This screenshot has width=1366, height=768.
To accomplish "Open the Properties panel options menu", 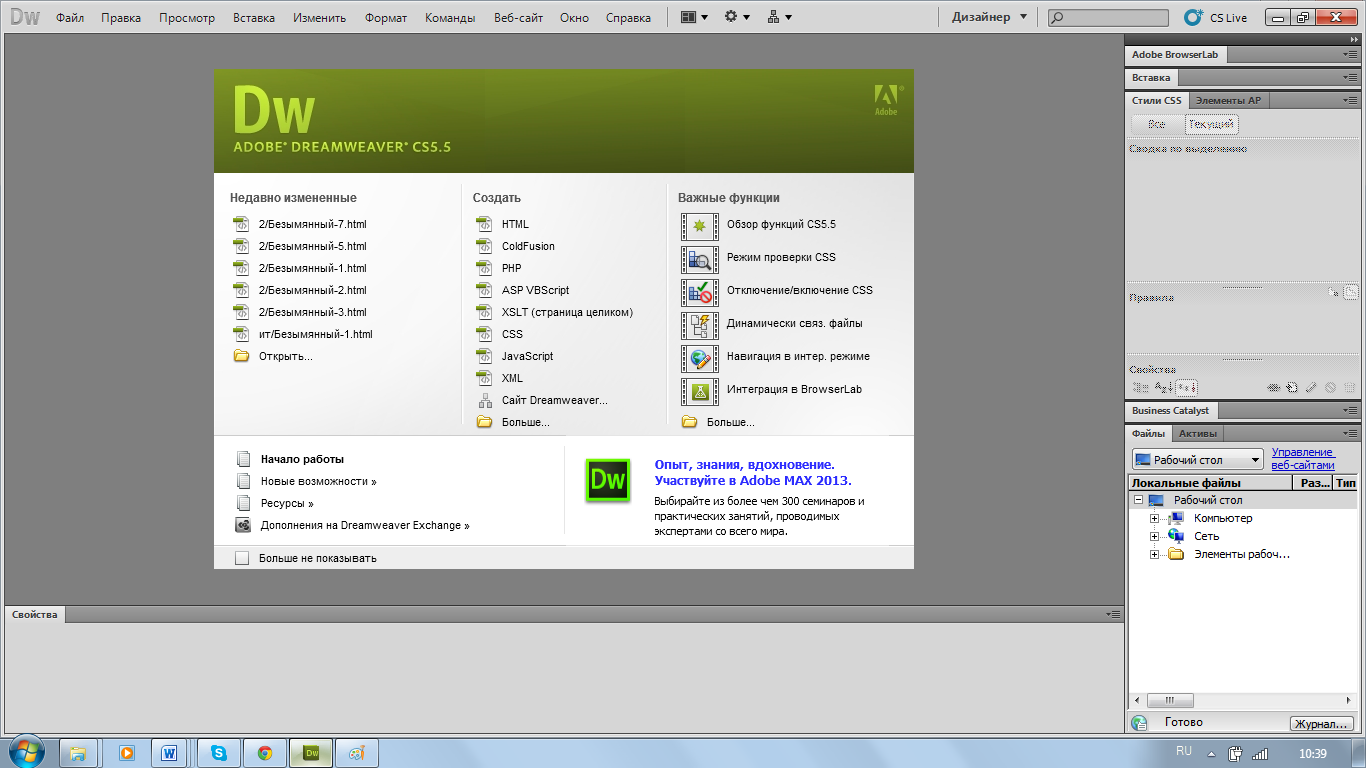I will coord(1113,614).
